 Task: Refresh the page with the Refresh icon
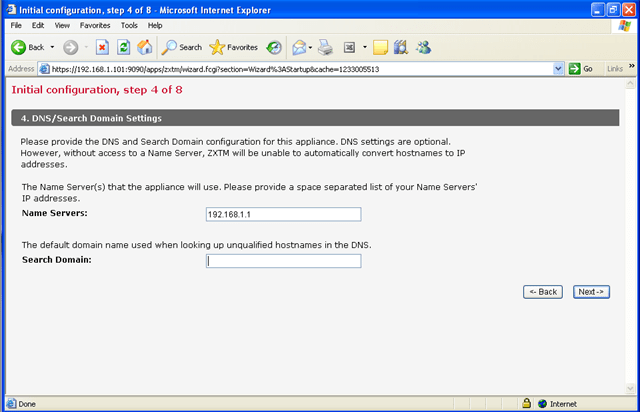pyautogui.click(x=123, y=47)
